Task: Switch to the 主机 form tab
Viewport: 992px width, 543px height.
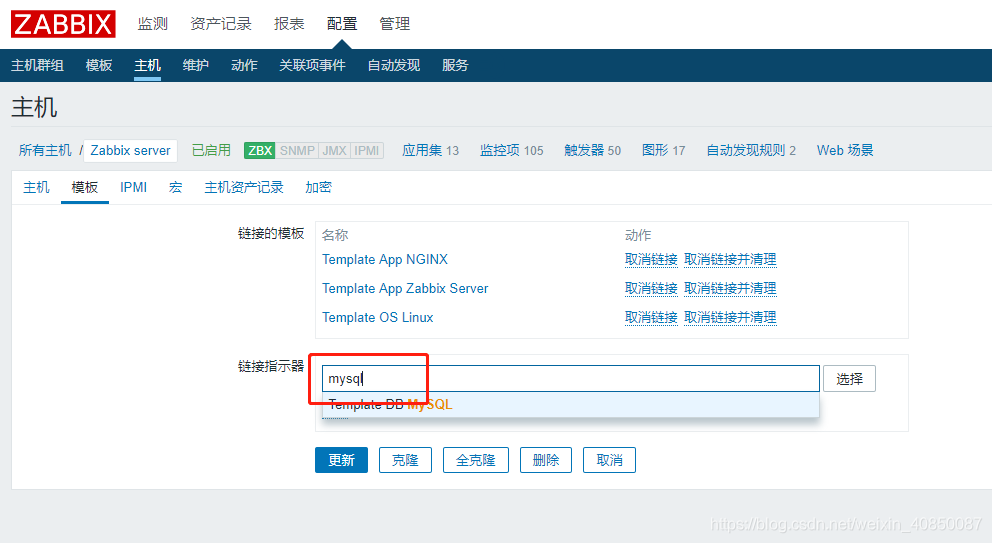Action: (x=36, y=187)
